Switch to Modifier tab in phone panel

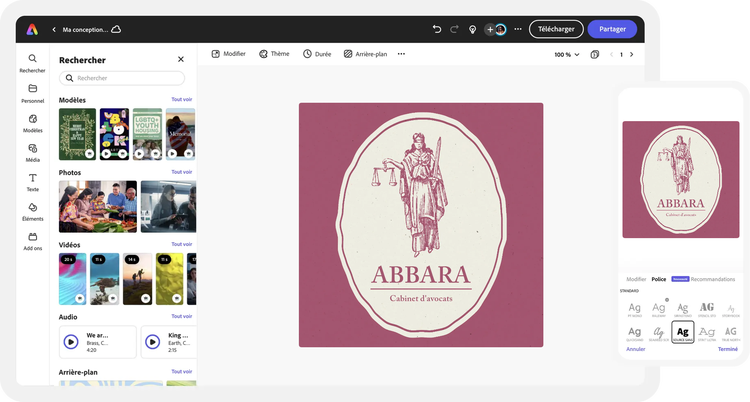636,279
